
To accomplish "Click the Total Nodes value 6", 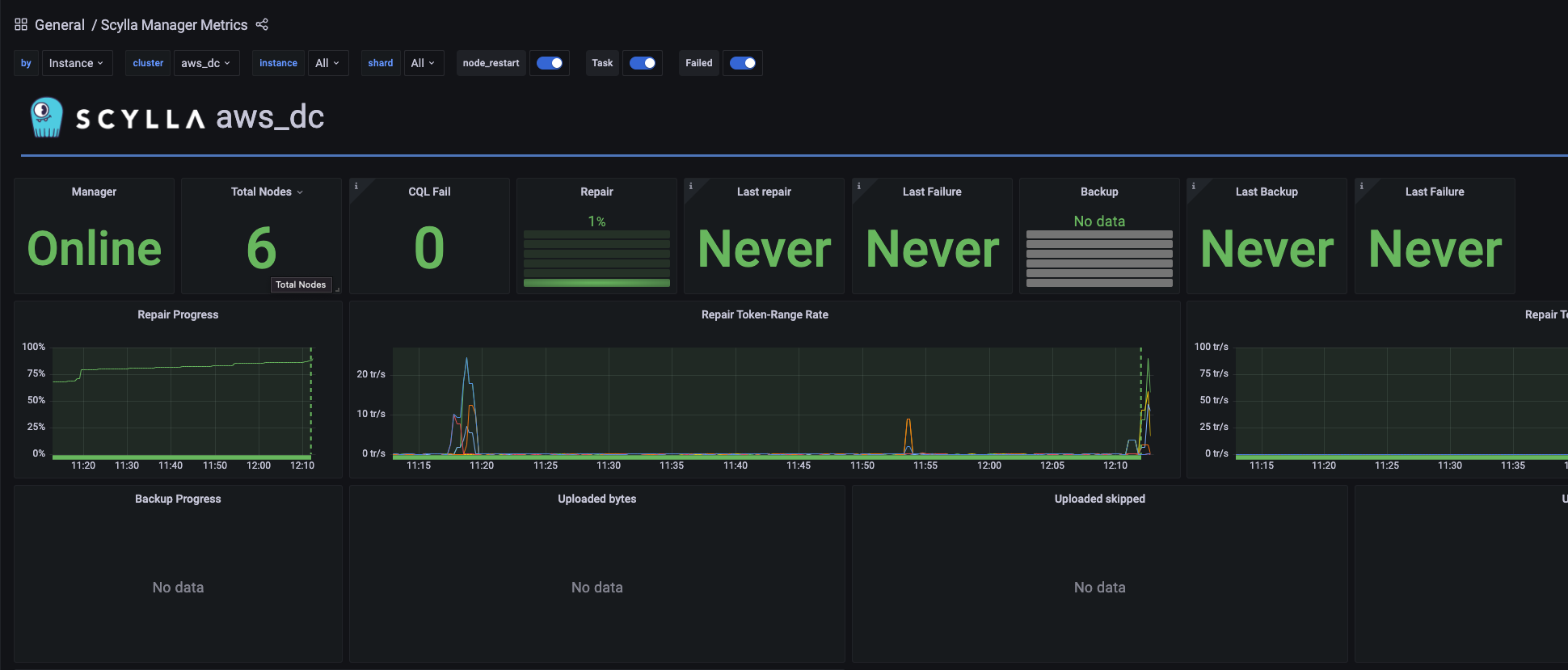I will (x=261, y=248).
